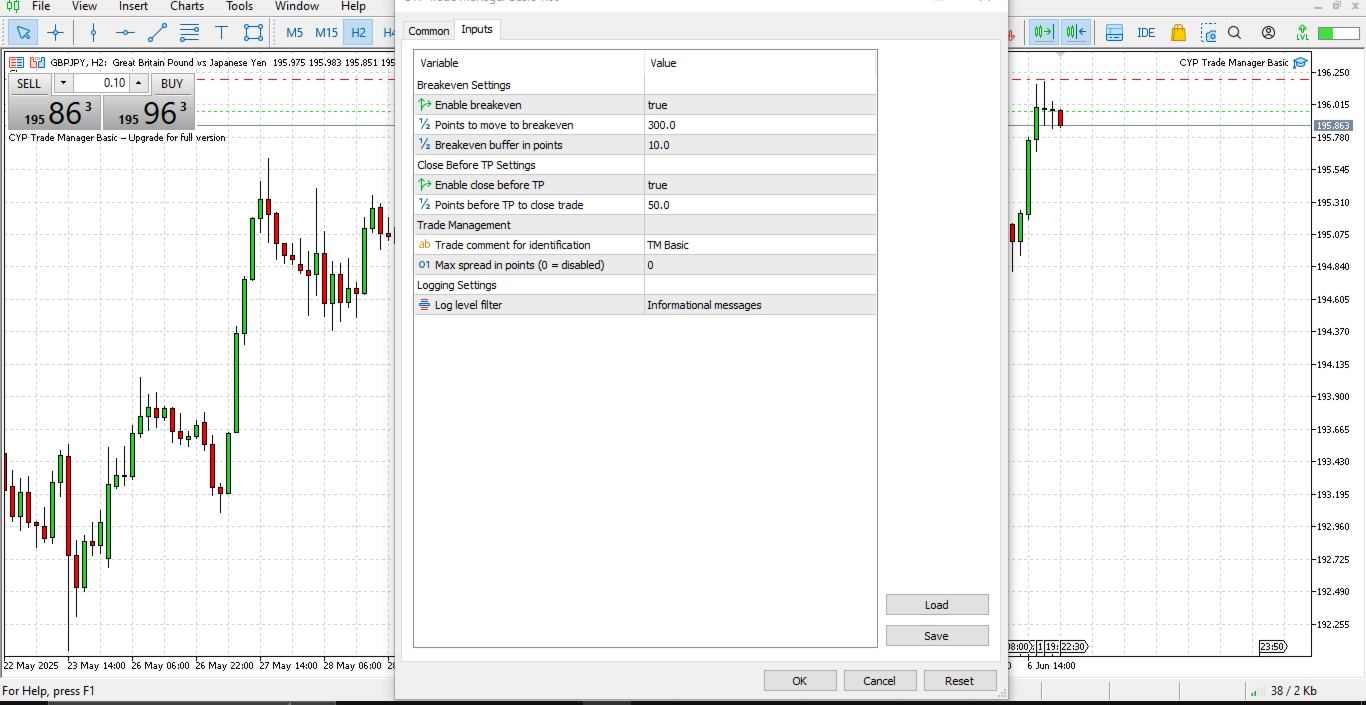Select H2 timeframe
The width and height of the screenshot is (1366, 705).
(x=358, y=33)
